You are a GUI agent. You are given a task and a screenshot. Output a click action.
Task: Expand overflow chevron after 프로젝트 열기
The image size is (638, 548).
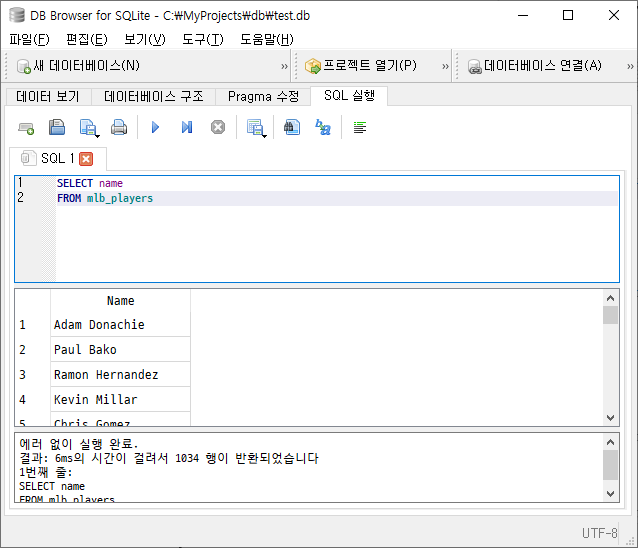point(446,66)
